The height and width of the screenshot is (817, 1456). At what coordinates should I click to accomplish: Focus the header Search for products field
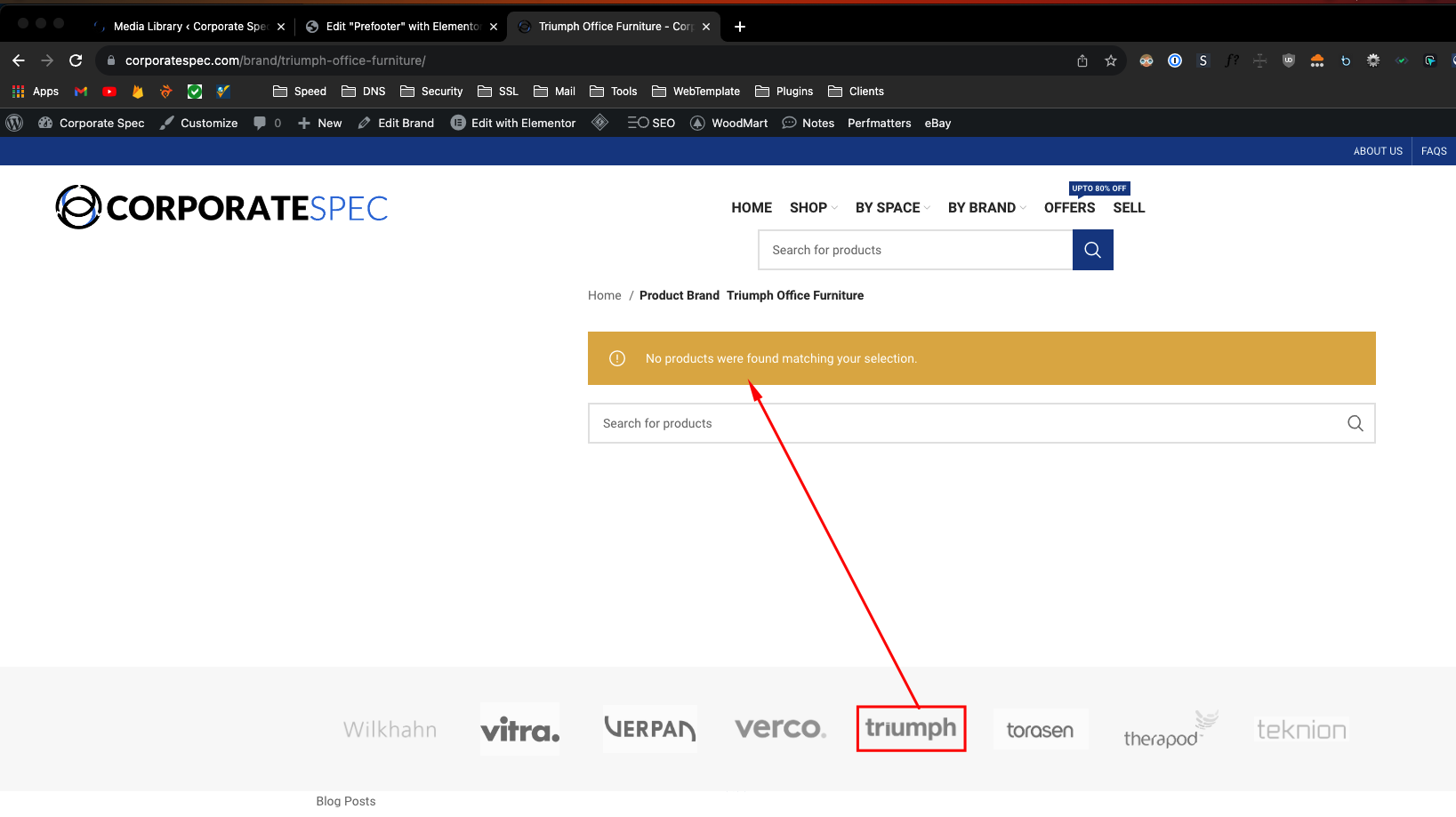pyautogui.click(x=915, y=250)
